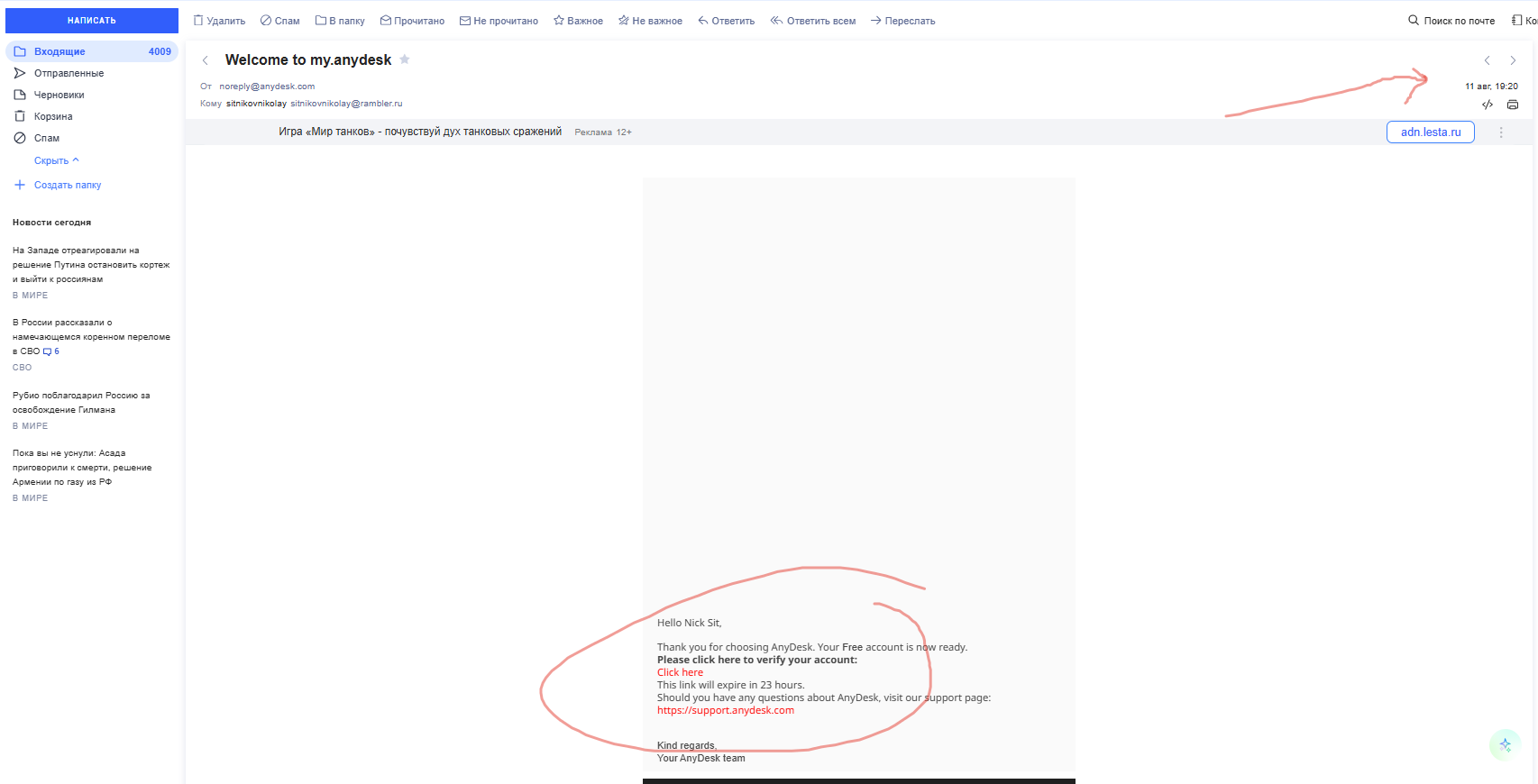Reply using Ответить
The image size is (1538, 784).
click(726, 21)
